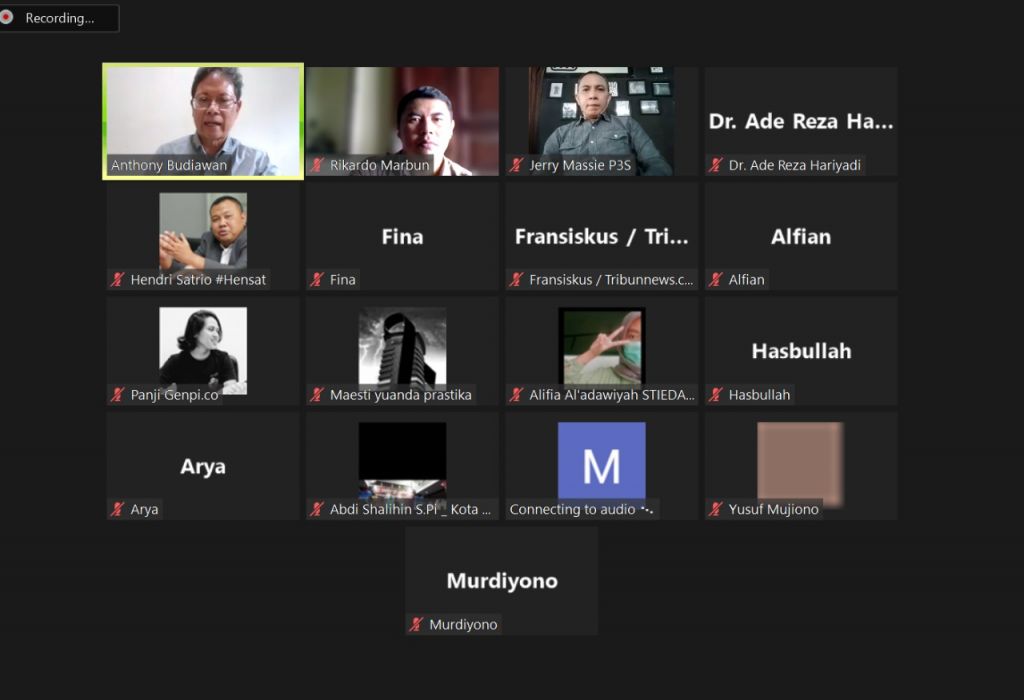Click muted mic icon next to Panji Genpi.co
The width and height of the screenshot is (1024, 700).
(x=117, y=395)
